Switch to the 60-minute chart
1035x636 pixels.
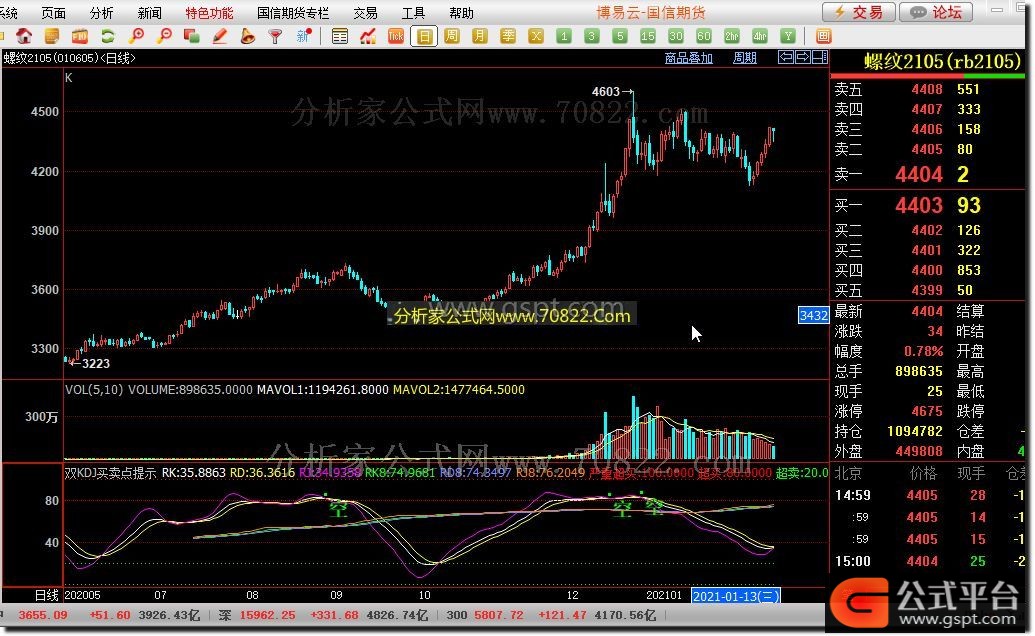[704, 36]
